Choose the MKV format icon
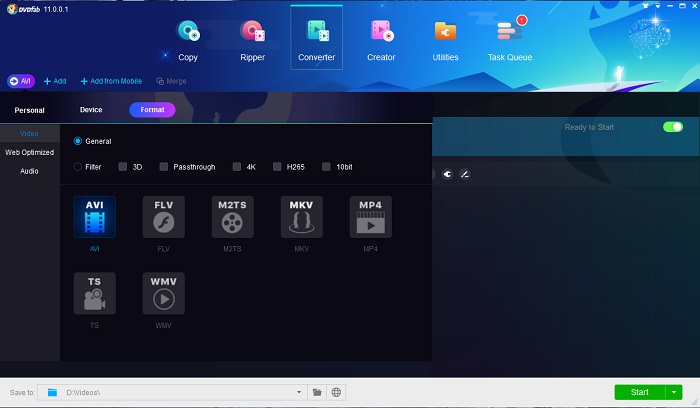The width and height of the screenshot is (700, 408). pyautogui.click(x=301, y=217)
